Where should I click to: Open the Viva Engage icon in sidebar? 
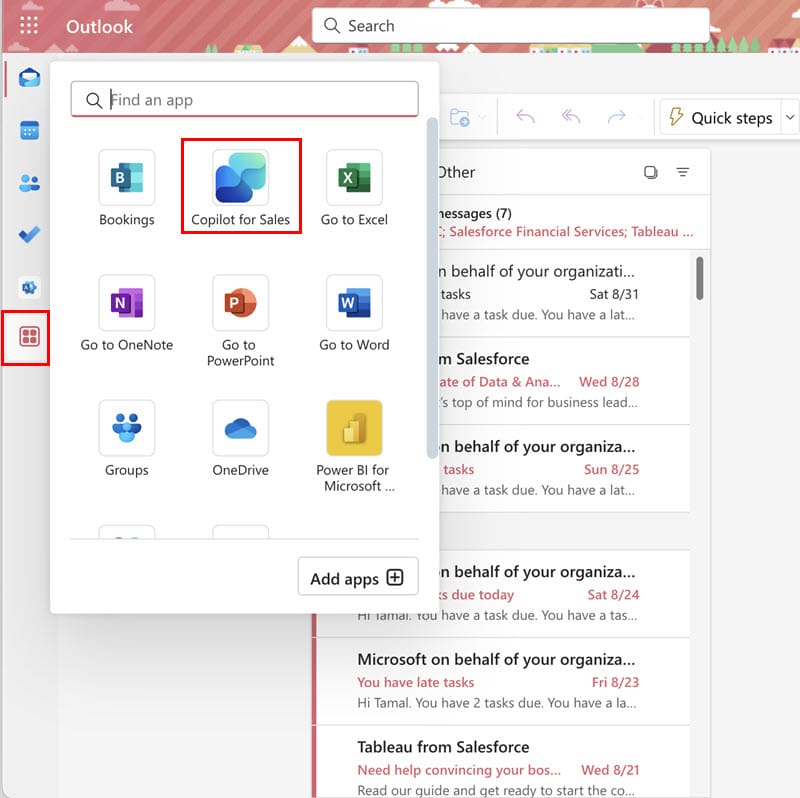coord(29,287)
